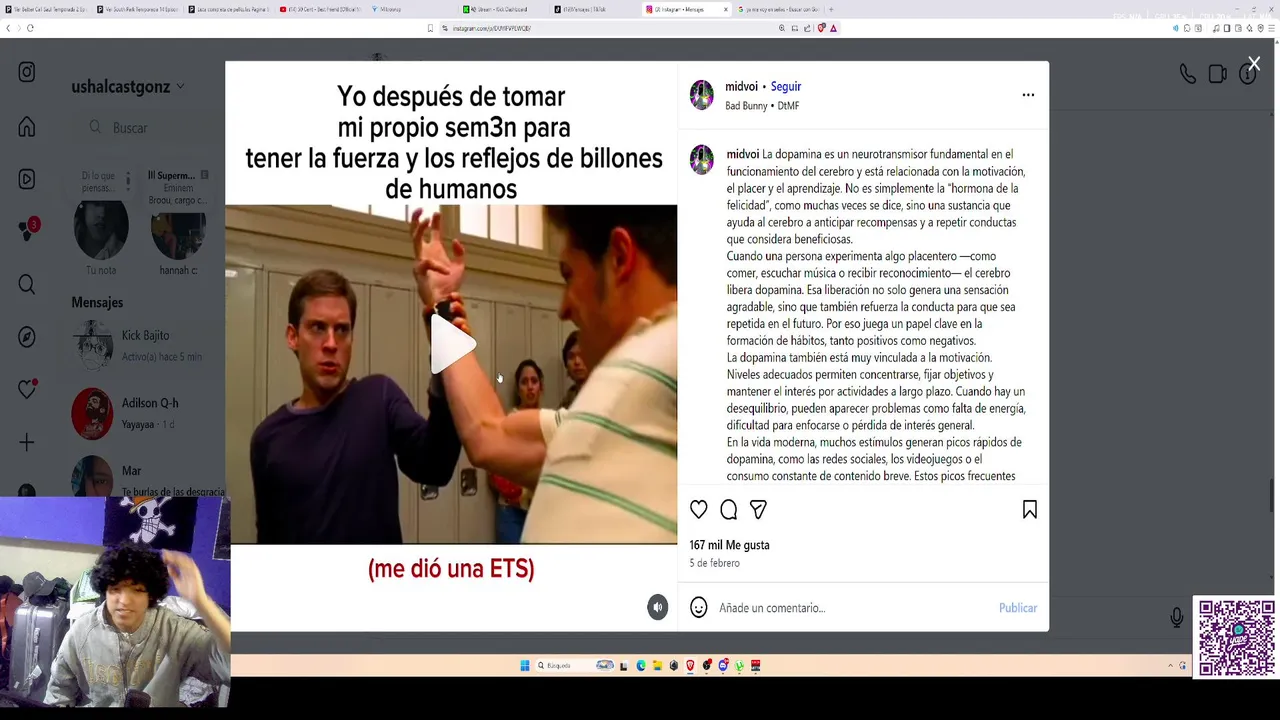Viewport: 1280px width, 720px height.
Task: Click the Brave Shields lion icon
Action: tap(821, 28)
